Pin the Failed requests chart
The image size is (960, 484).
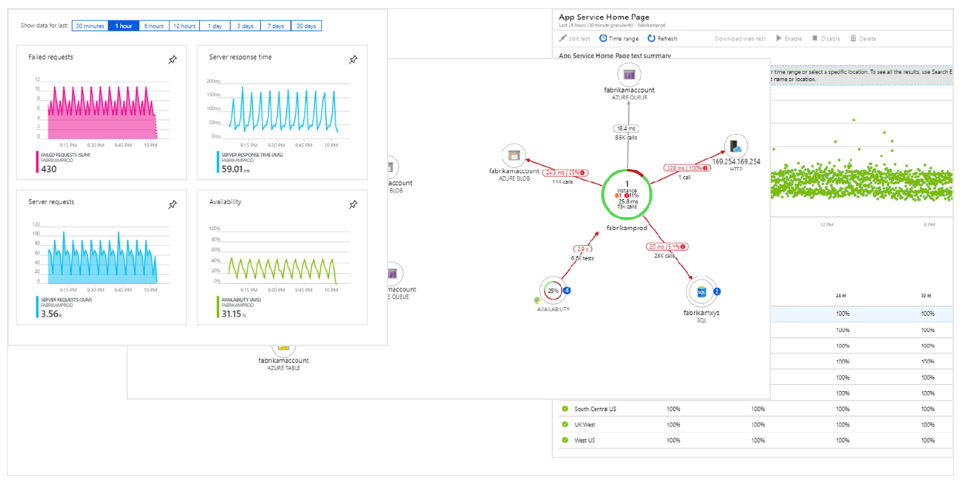tap(173, 59)
